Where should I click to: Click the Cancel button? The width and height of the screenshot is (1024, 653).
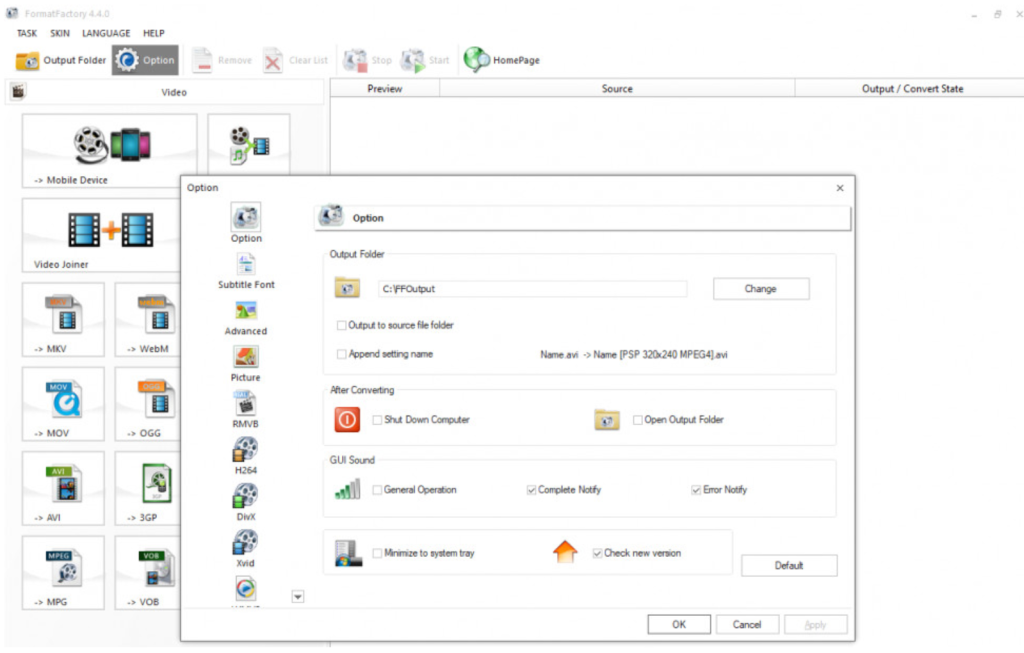pyautogui.click(x=747, y=624)
